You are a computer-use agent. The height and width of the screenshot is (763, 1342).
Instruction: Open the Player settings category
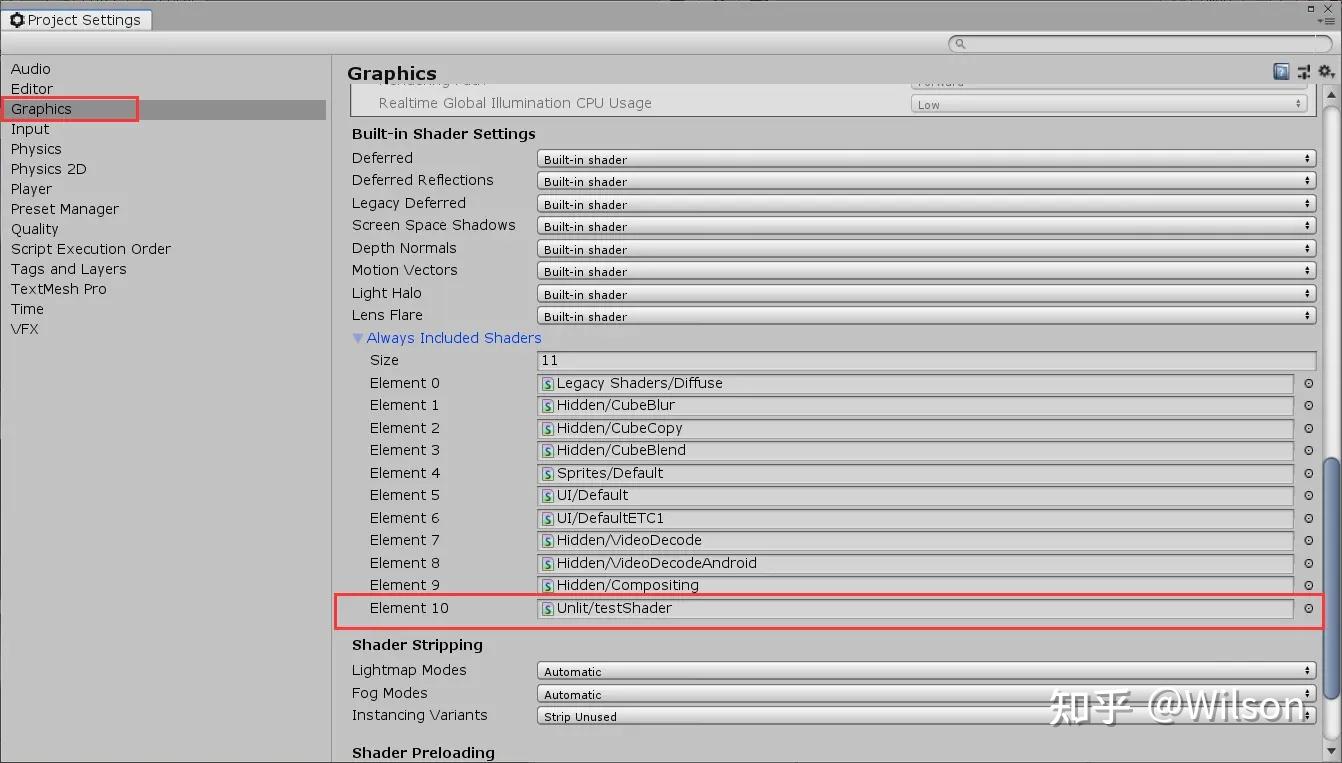pyautogui.click(x=31, y=189)
